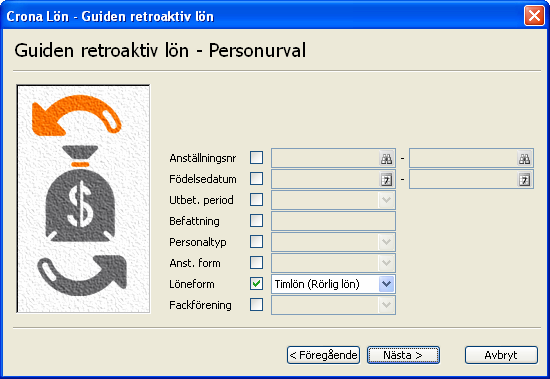Enable the Anställningsnr checkbox
The width and height of the screenshot is (550, 379).
(x=256, y=158)
